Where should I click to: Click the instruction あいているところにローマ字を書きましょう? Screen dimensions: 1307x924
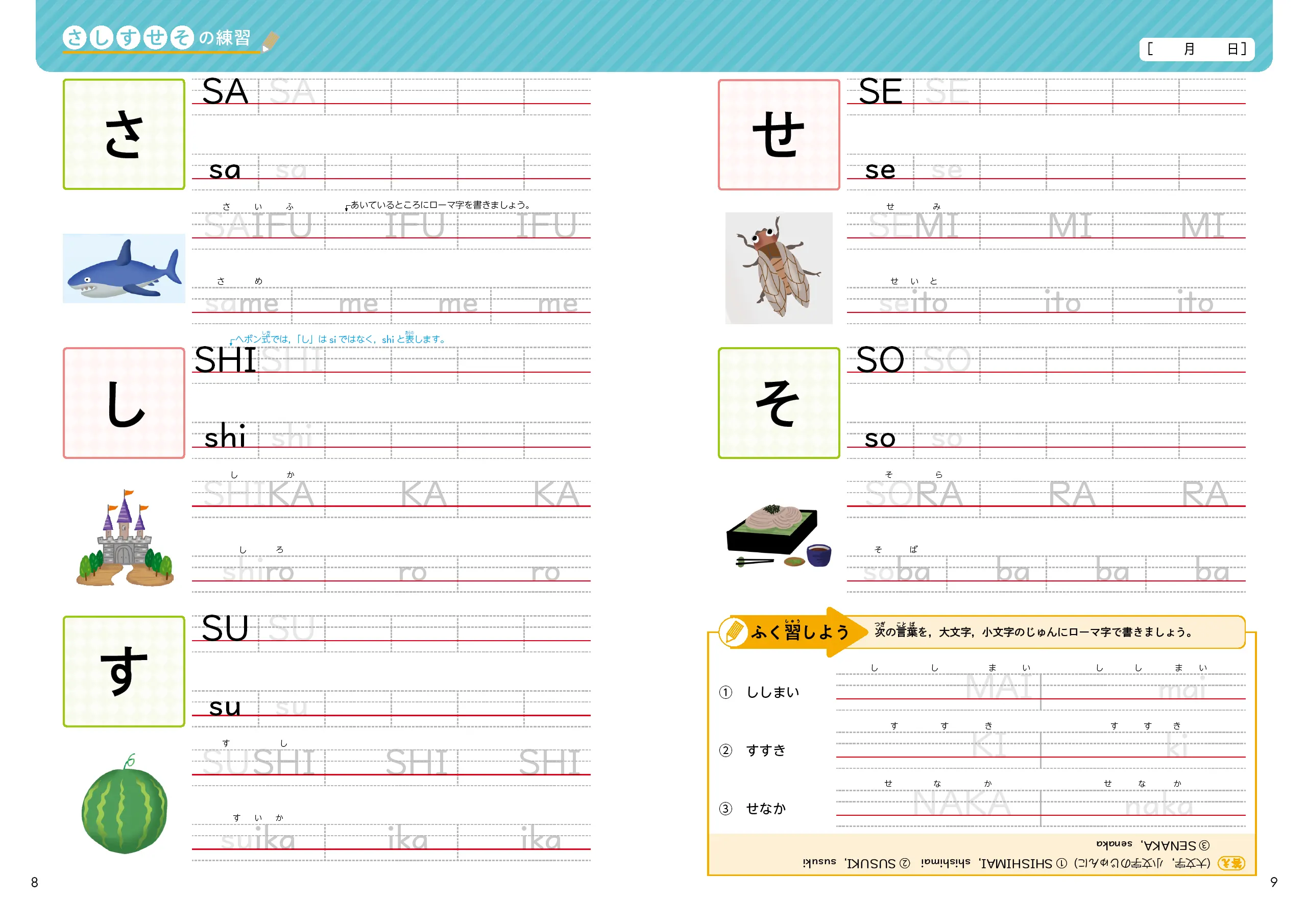(x=440, y=205)
